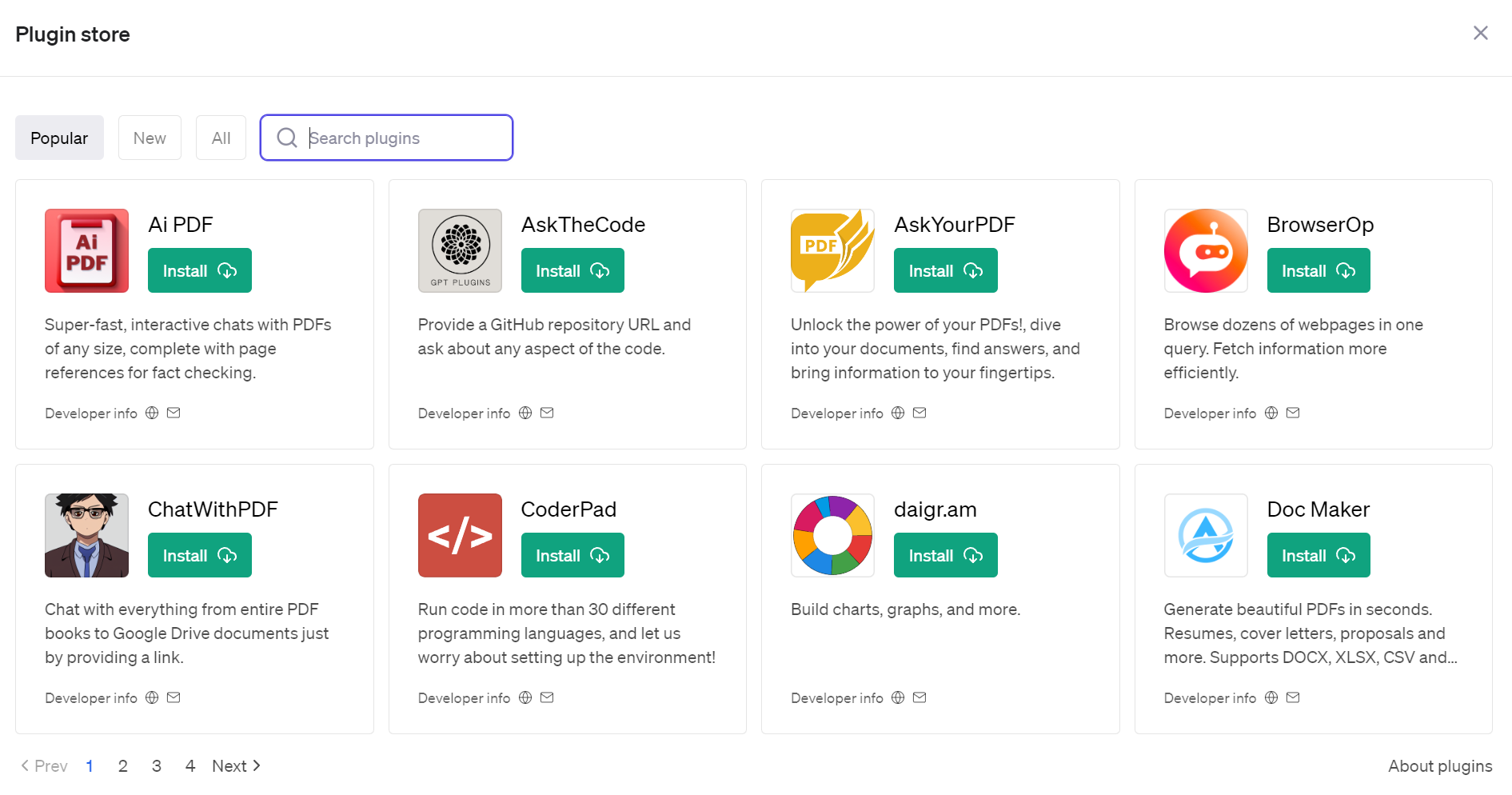1512x795 pixels.
Task: Open ChatWithPDF developer website globe icon
Action: (x=152, y=697)
